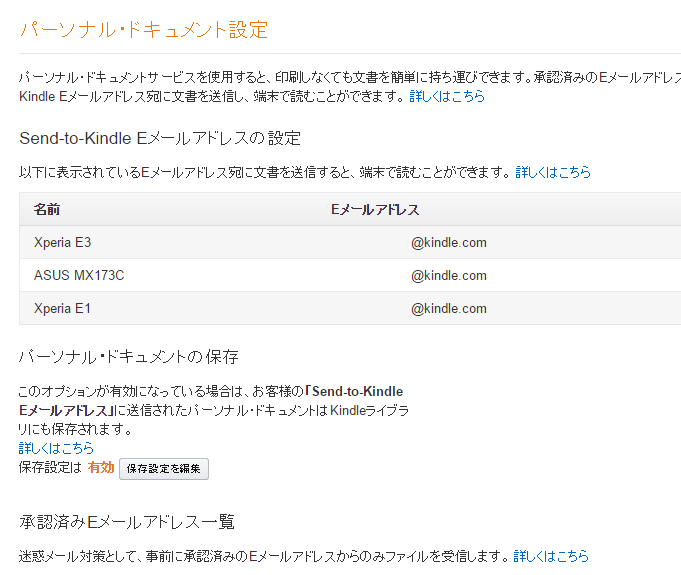Select the Xperia E3 device name
The height and width of the screenshot is (575, 681).
coord(63,242)
